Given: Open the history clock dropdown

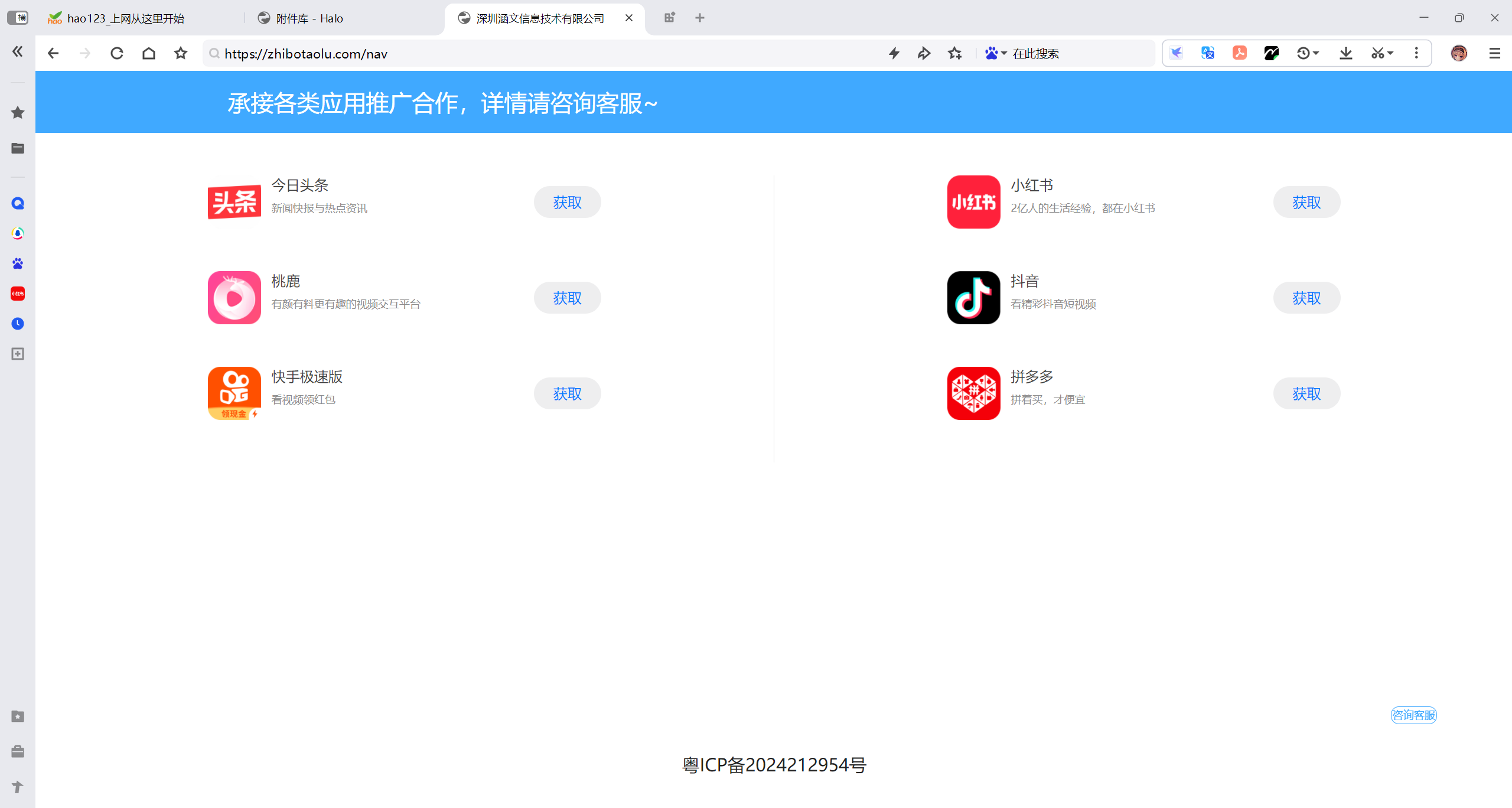Looking at the screenshot, I should coord(1308,53).
